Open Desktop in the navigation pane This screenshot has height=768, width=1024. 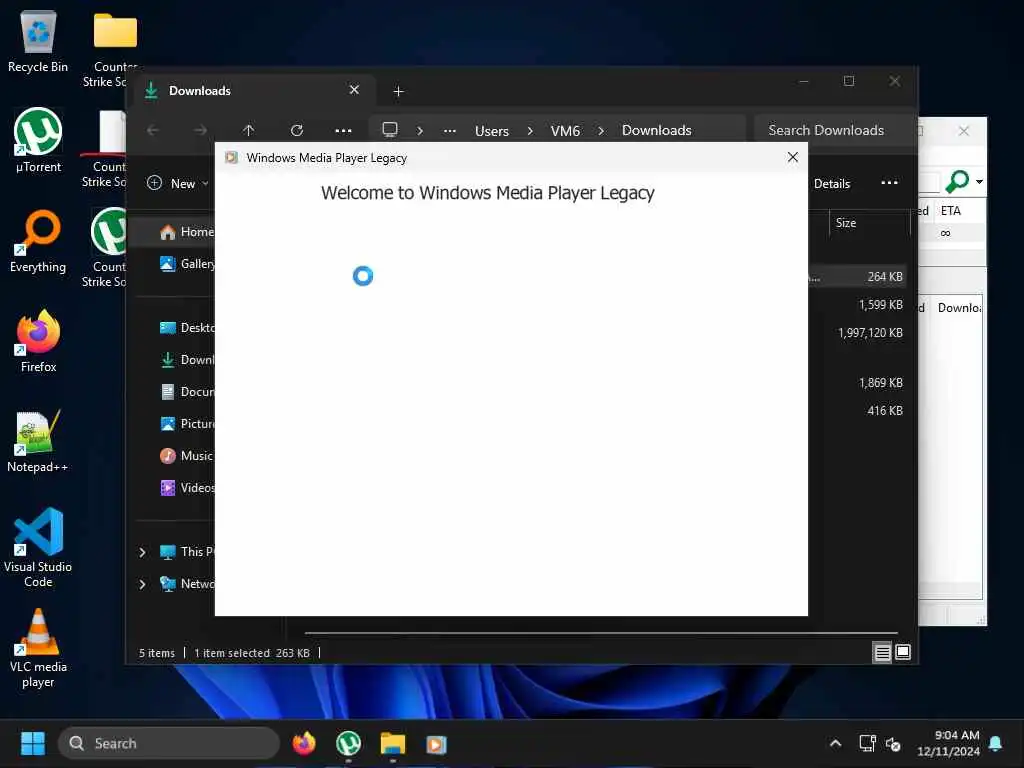tap(186, 328)
